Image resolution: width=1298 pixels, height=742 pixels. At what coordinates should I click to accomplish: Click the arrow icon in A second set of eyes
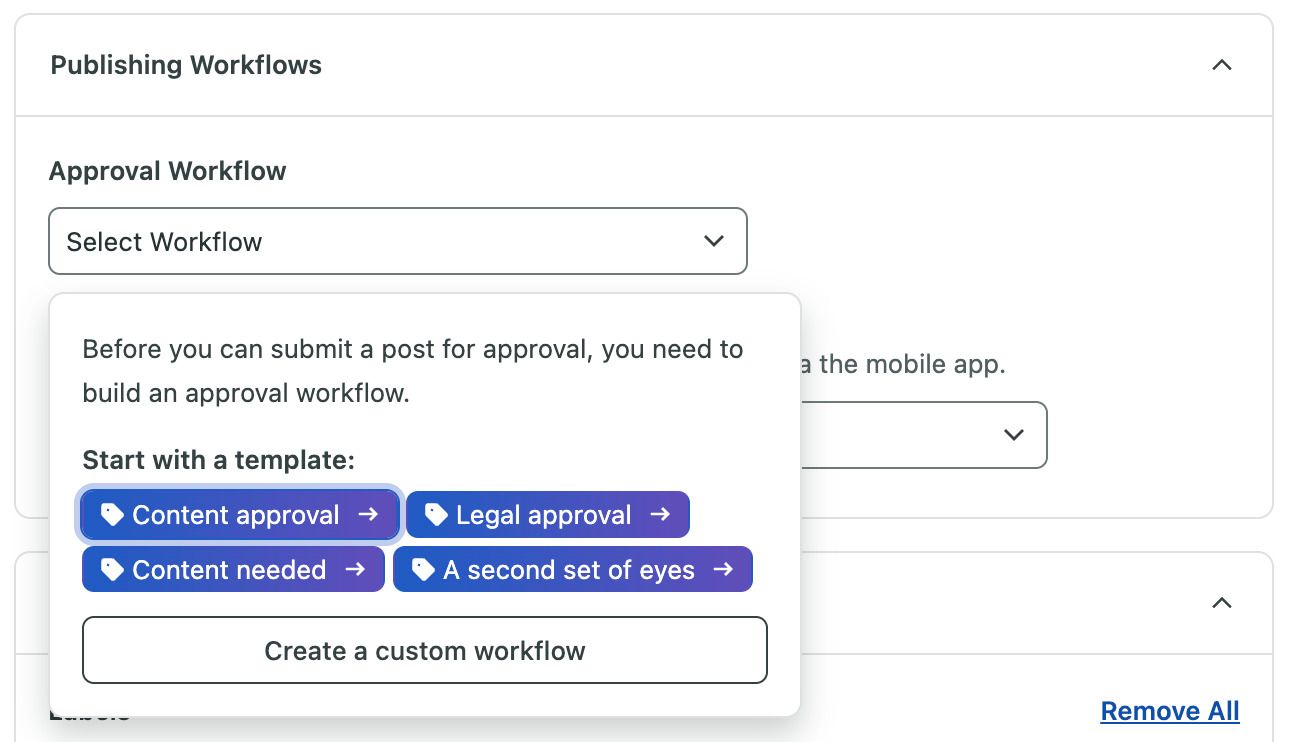(722, 569)
